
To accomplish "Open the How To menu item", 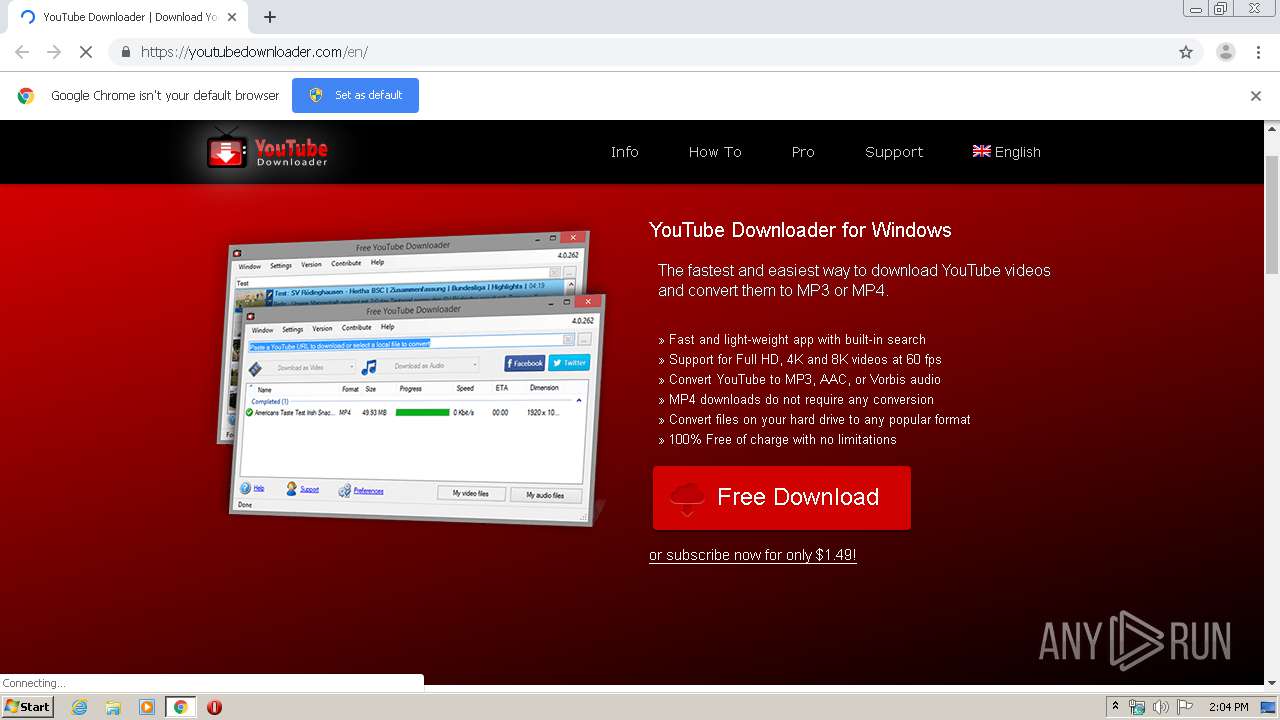I will pos(715,152).
